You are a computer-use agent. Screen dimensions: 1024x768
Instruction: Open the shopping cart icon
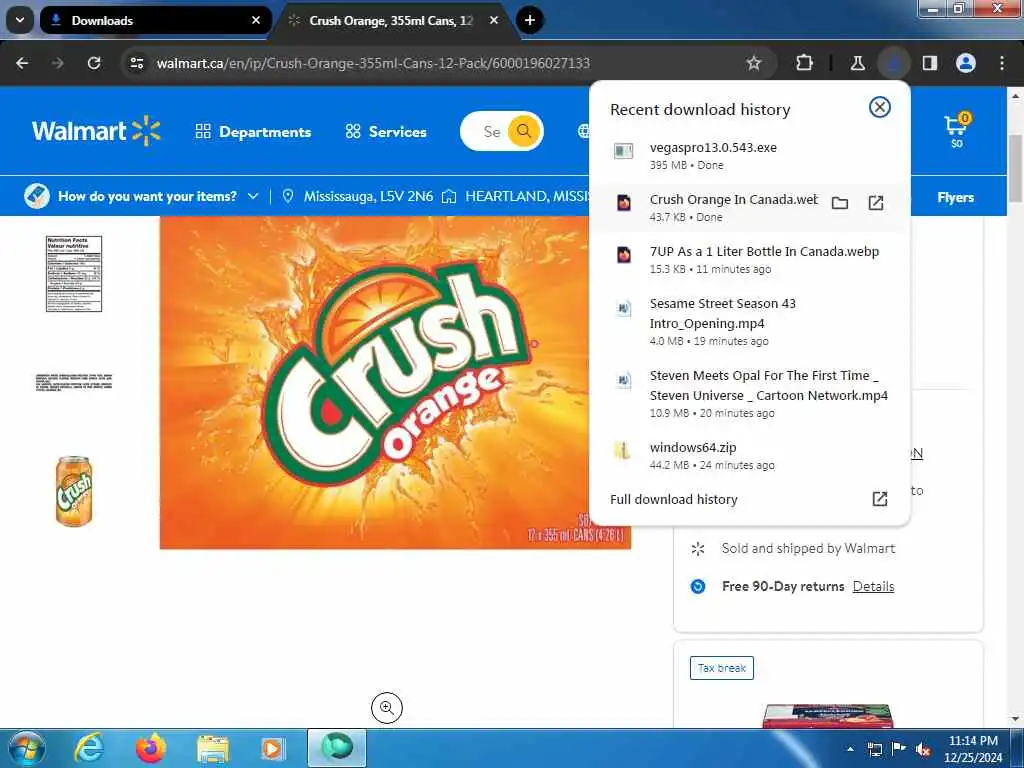[957, 129]
